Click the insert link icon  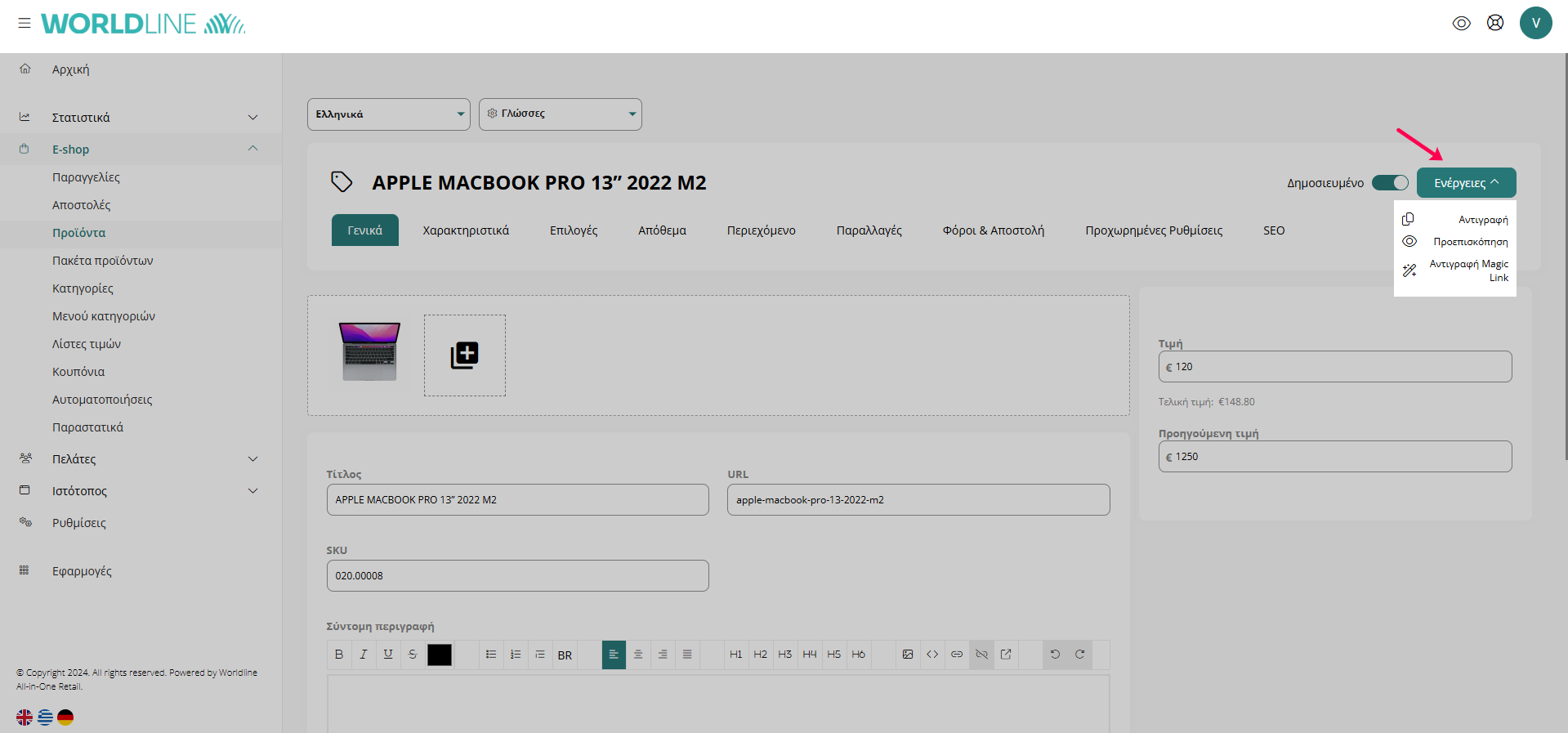[957, 655]
